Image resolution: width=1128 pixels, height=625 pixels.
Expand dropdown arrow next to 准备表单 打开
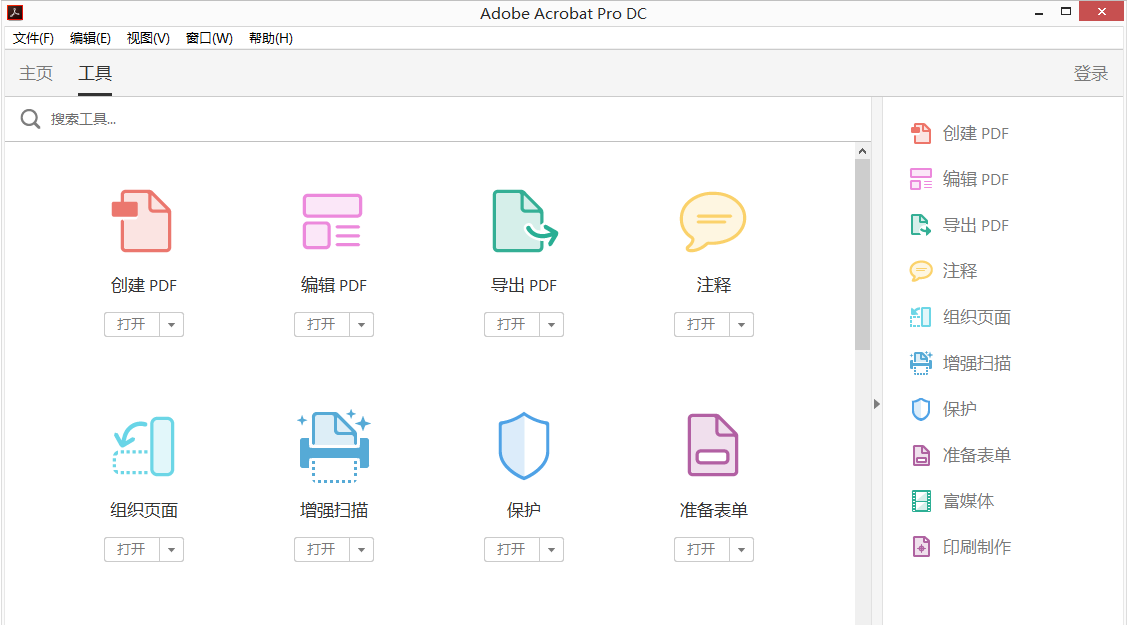click(x=741, y=549)
